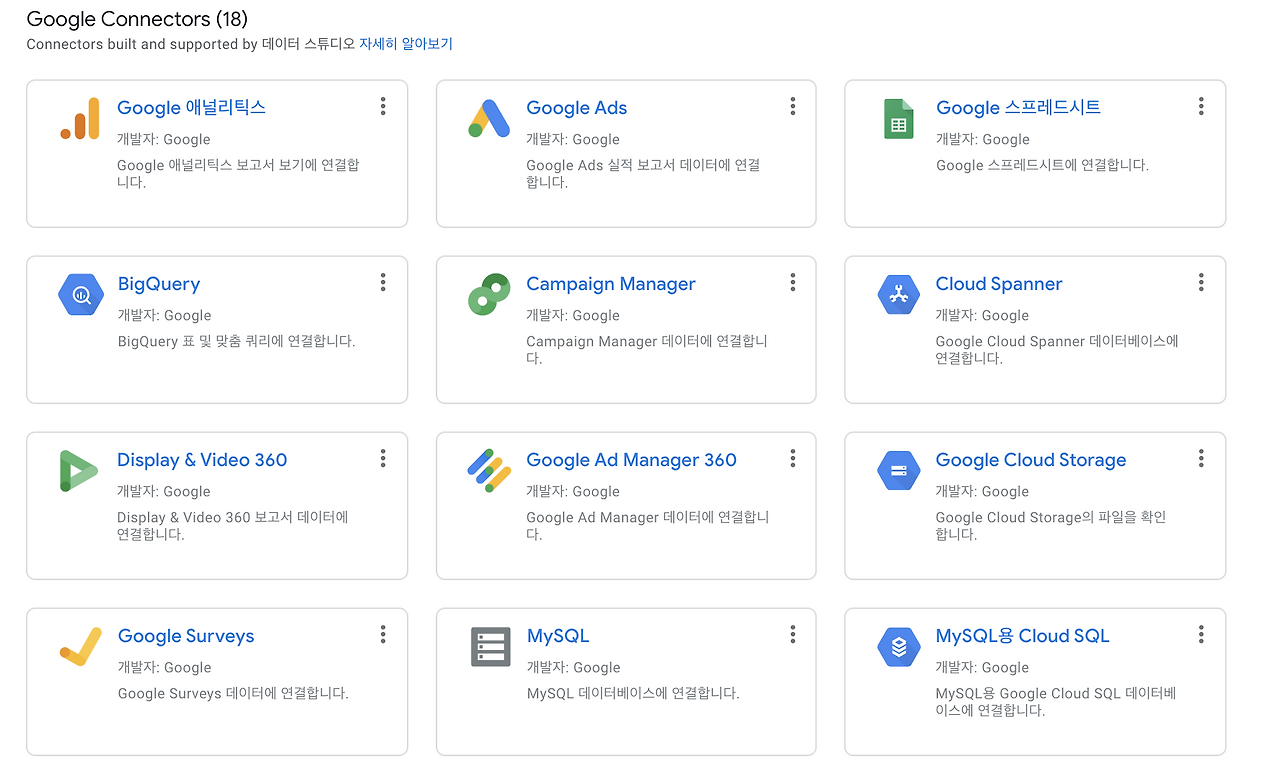This screenshot has height=772, width=1280.
Task: Choose the Google 스프레드시트 connector title
Action: click(x=1018, y=108)
